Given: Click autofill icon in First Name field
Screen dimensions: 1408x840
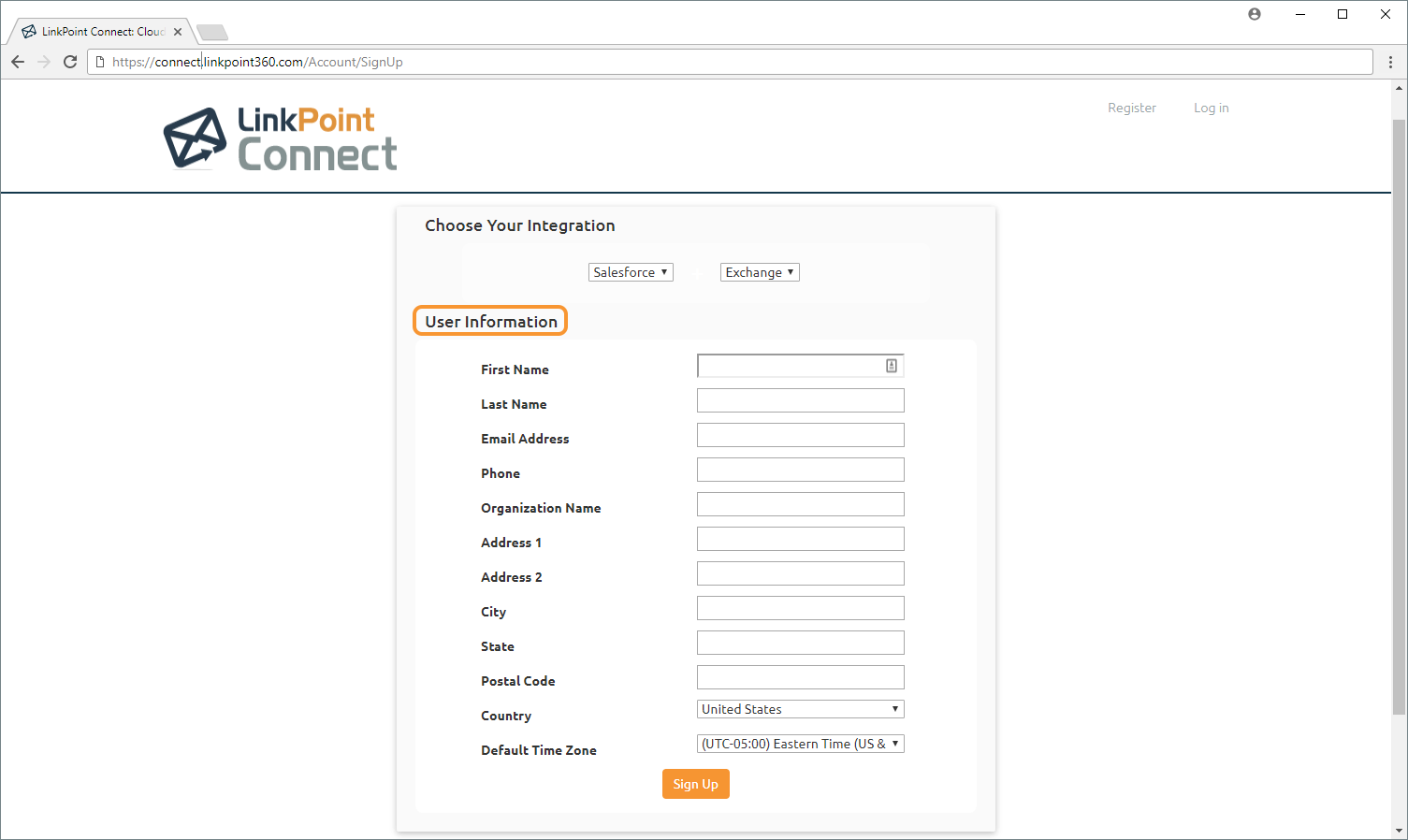Looking at the screenshot, I should point(892,366).
